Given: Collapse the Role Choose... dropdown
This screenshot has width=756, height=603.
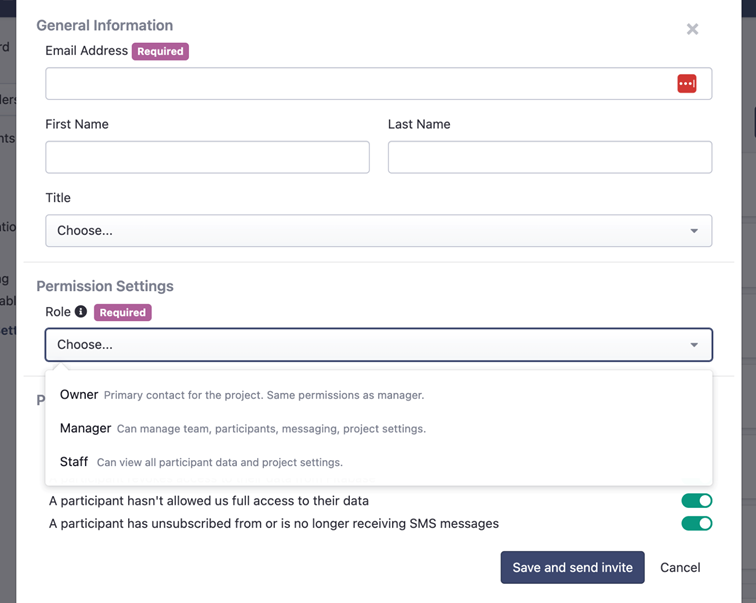Looking at the screenshot, I should tap(378, 345).
